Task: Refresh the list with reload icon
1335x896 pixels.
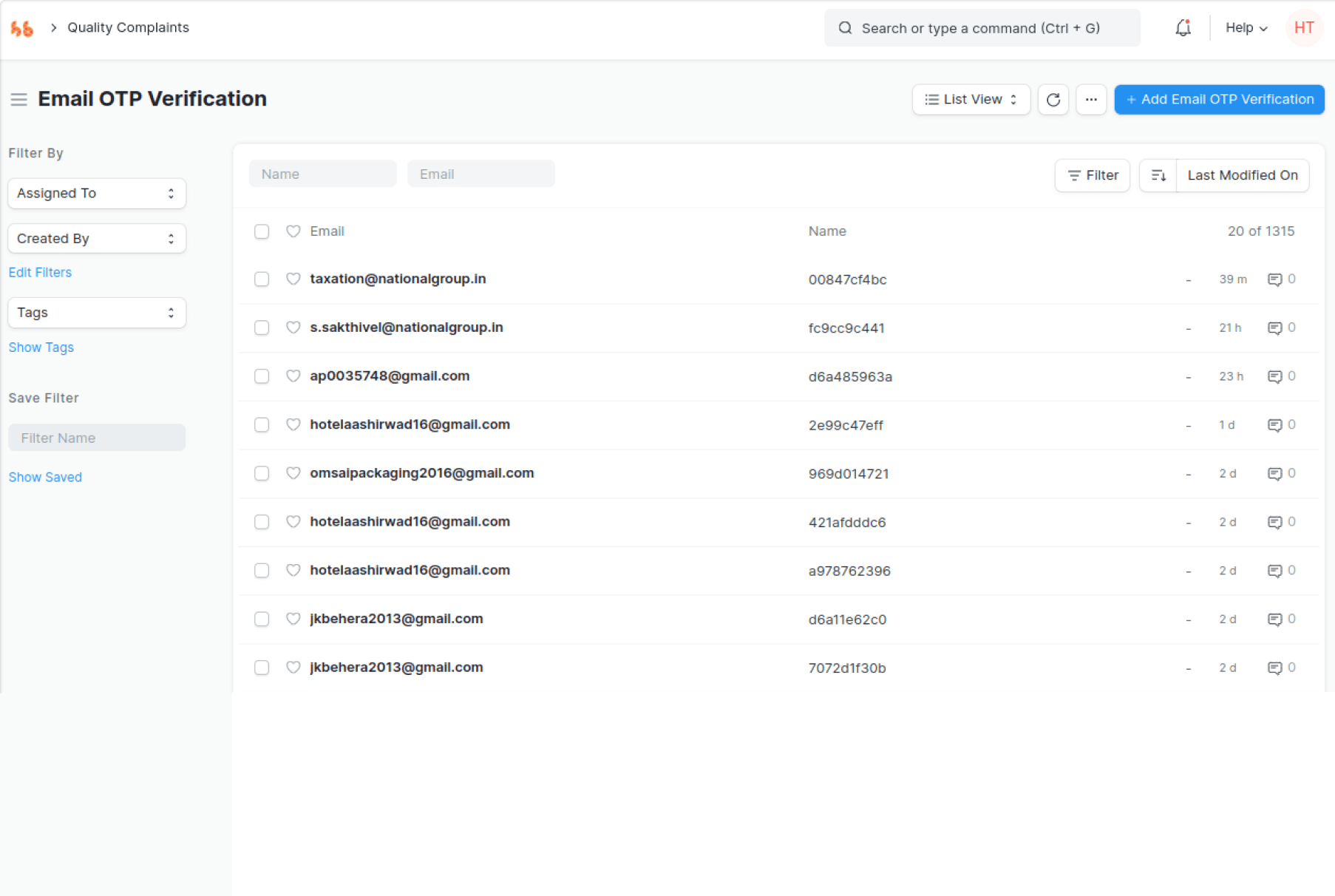Action: pyautogui.click(x=1053, y=100)
